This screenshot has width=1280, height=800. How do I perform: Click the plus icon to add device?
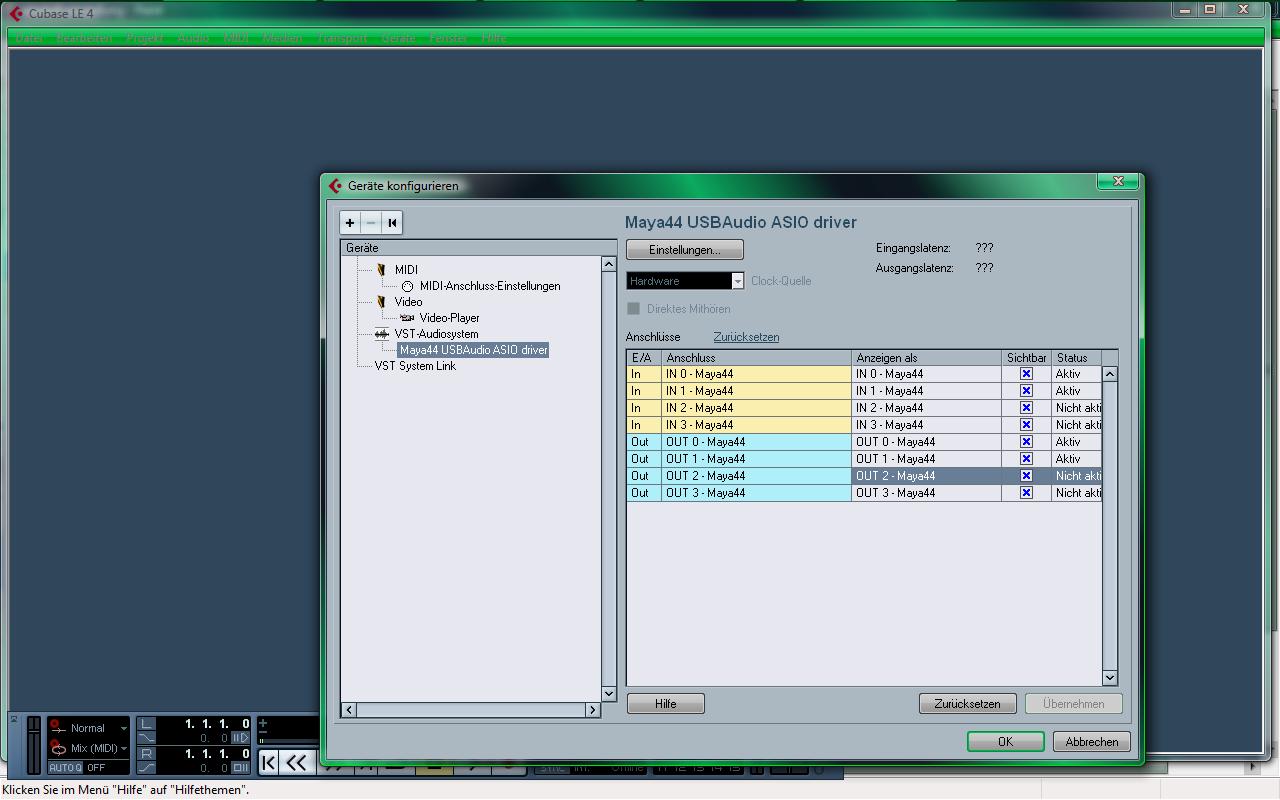click(350, 223)
